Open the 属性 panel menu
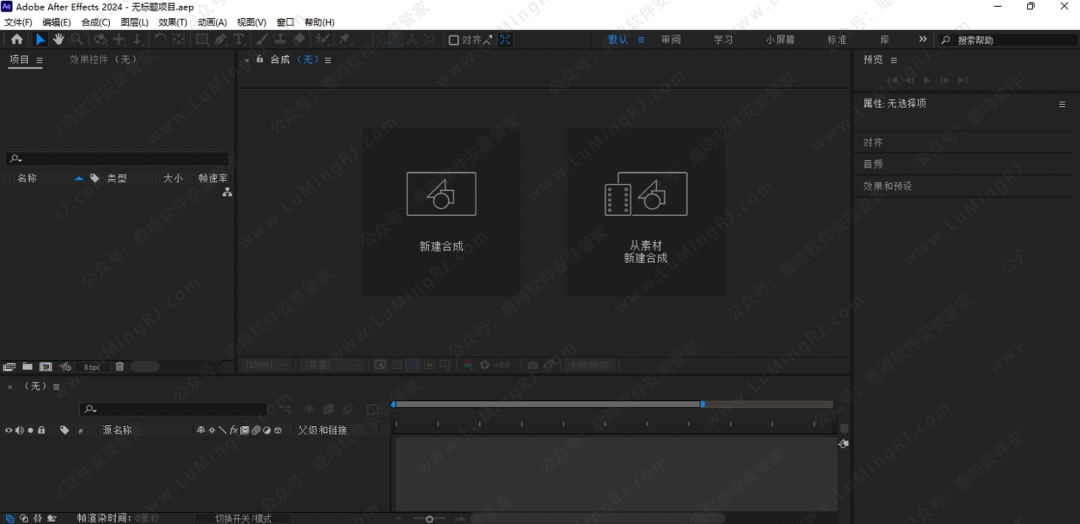The height and width of the screenshot is (524, 1080). tap(1062, 104)
